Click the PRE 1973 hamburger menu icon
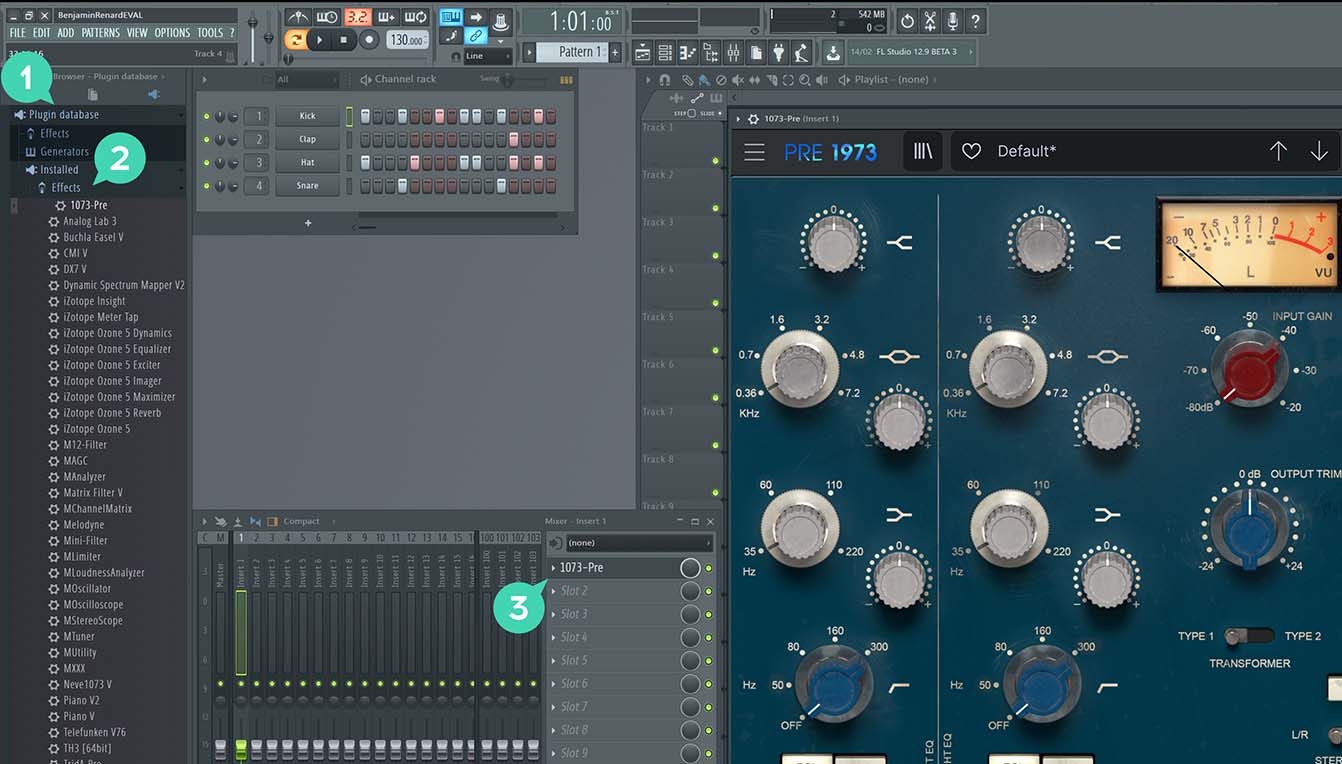 (754, 152)
